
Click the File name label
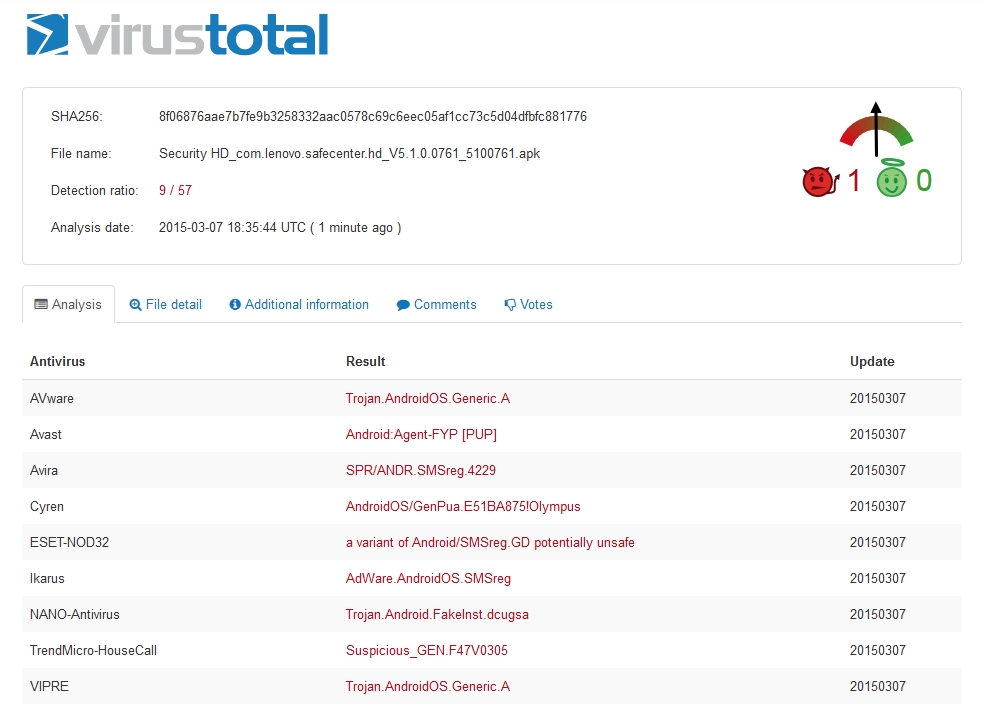(81, 154)
